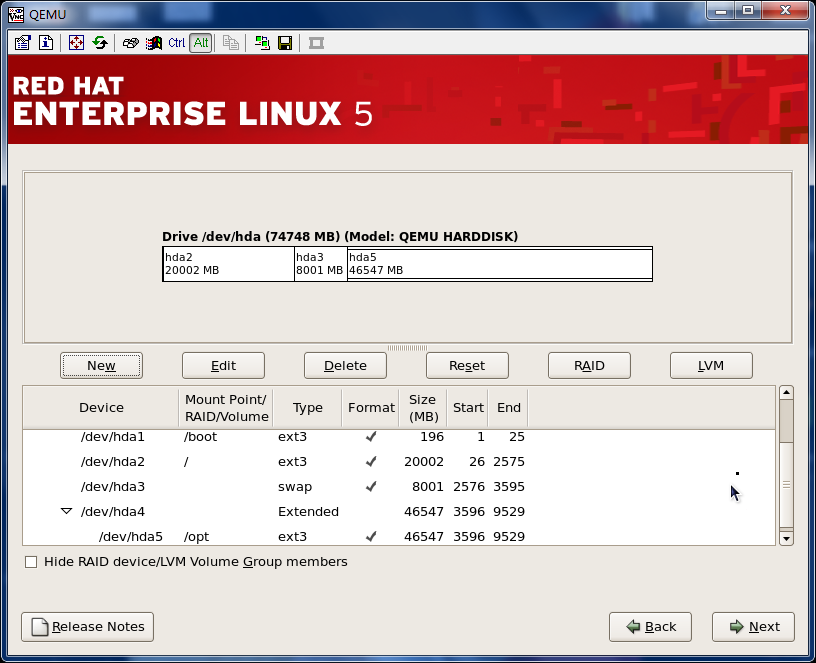Select the /dev/hda3 swap row
The height and width of the screenshot is (663, 816).
tap(399, 487)
